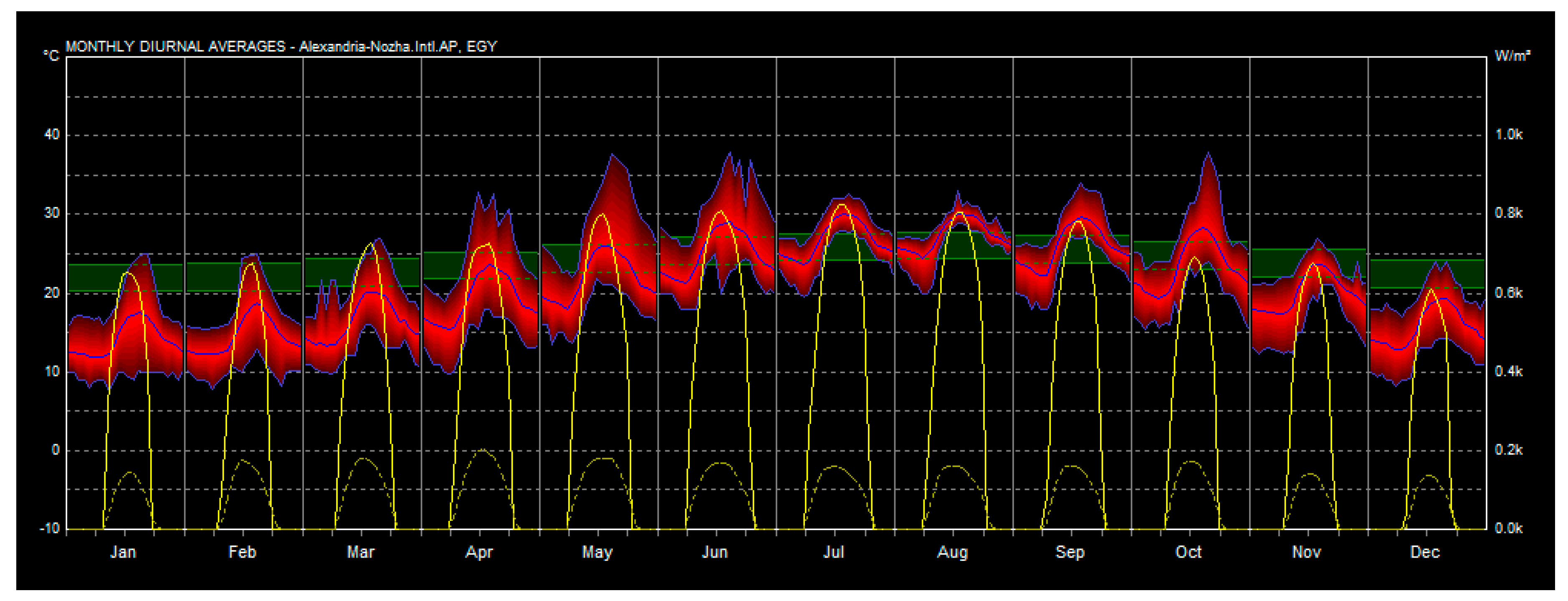Click the Jun month label

point(715,552)
